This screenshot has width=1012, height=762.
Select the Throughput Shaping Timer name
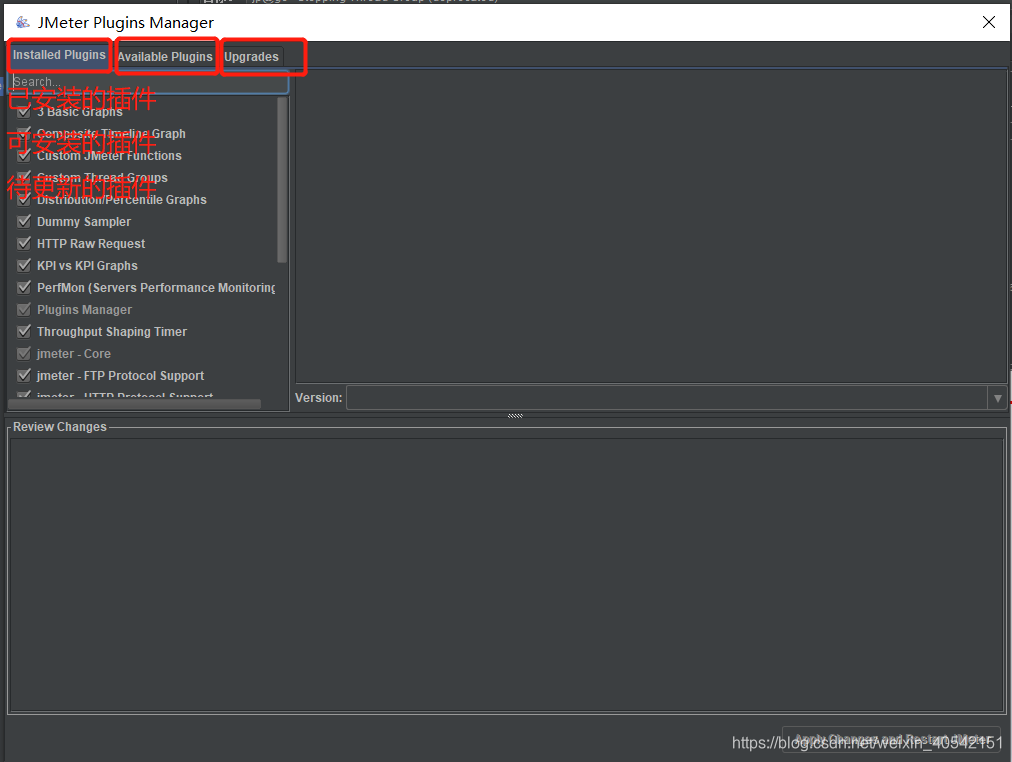(x=112, y=332)
